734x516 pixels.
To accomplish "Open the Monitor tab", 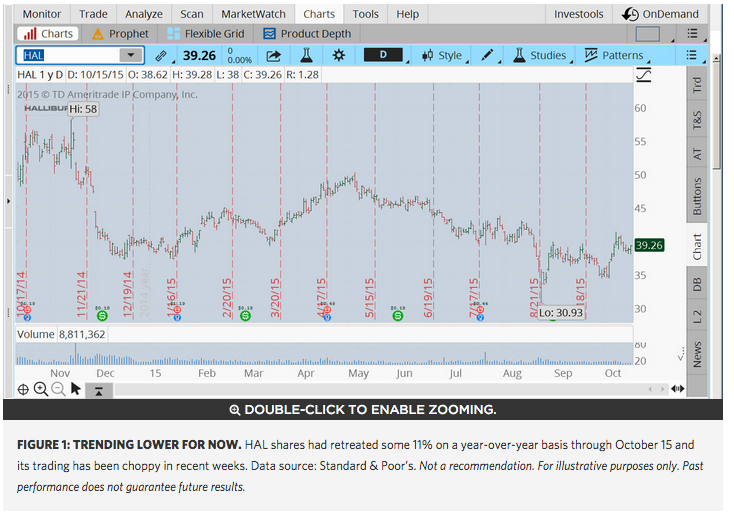I will point(42,14).
